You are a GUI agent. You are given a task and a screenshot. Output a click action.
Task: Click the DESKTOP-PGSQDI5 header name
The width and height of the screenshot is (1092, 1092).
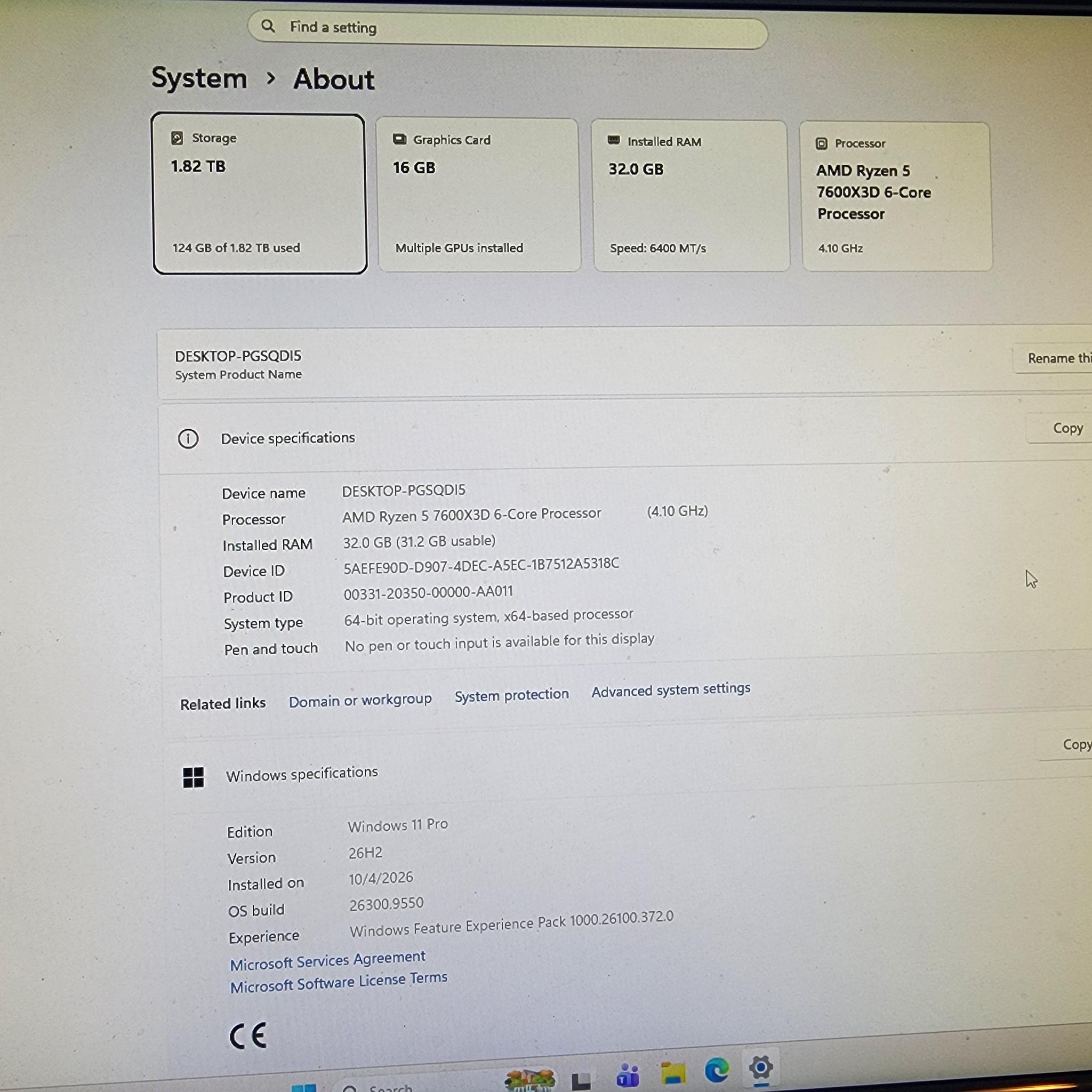click(238, 356)
